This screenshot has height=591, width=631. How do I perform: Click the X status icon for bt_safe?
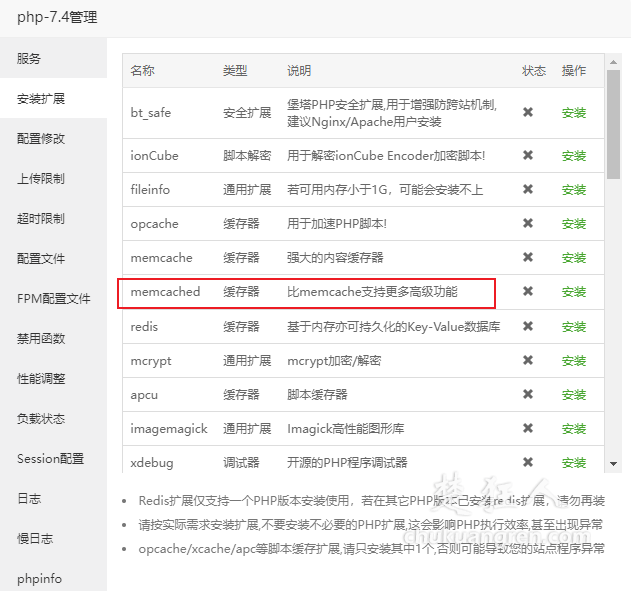click(528, 112)
